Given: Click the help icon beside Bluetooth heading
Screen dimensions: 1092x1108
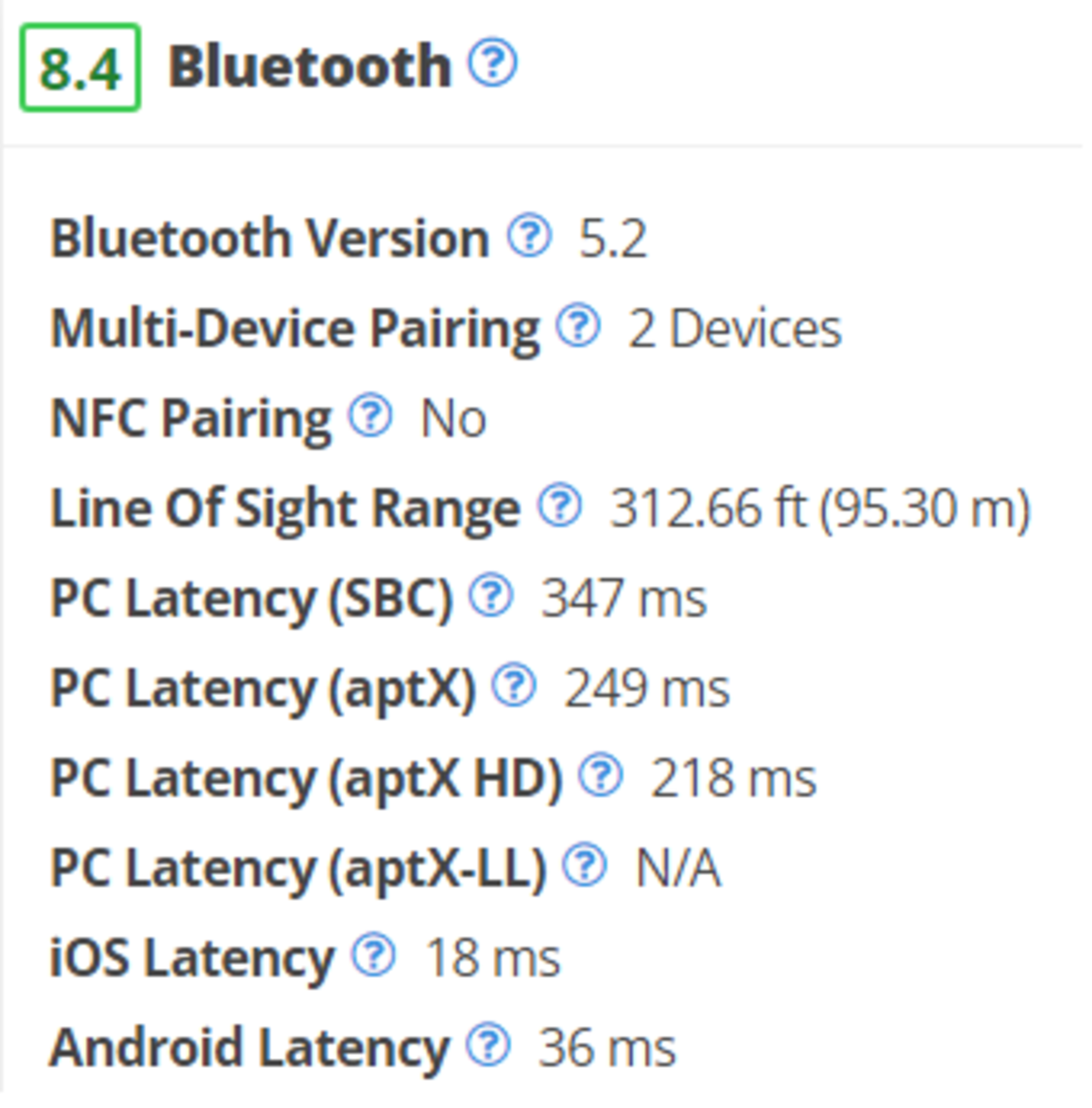Looking at the screenshot, I should click(x=493, y=63).
